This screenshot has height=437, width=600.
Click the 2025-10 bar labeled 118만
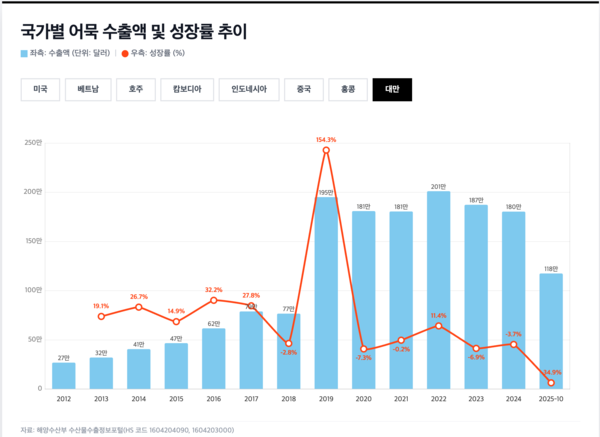(551, 330)
